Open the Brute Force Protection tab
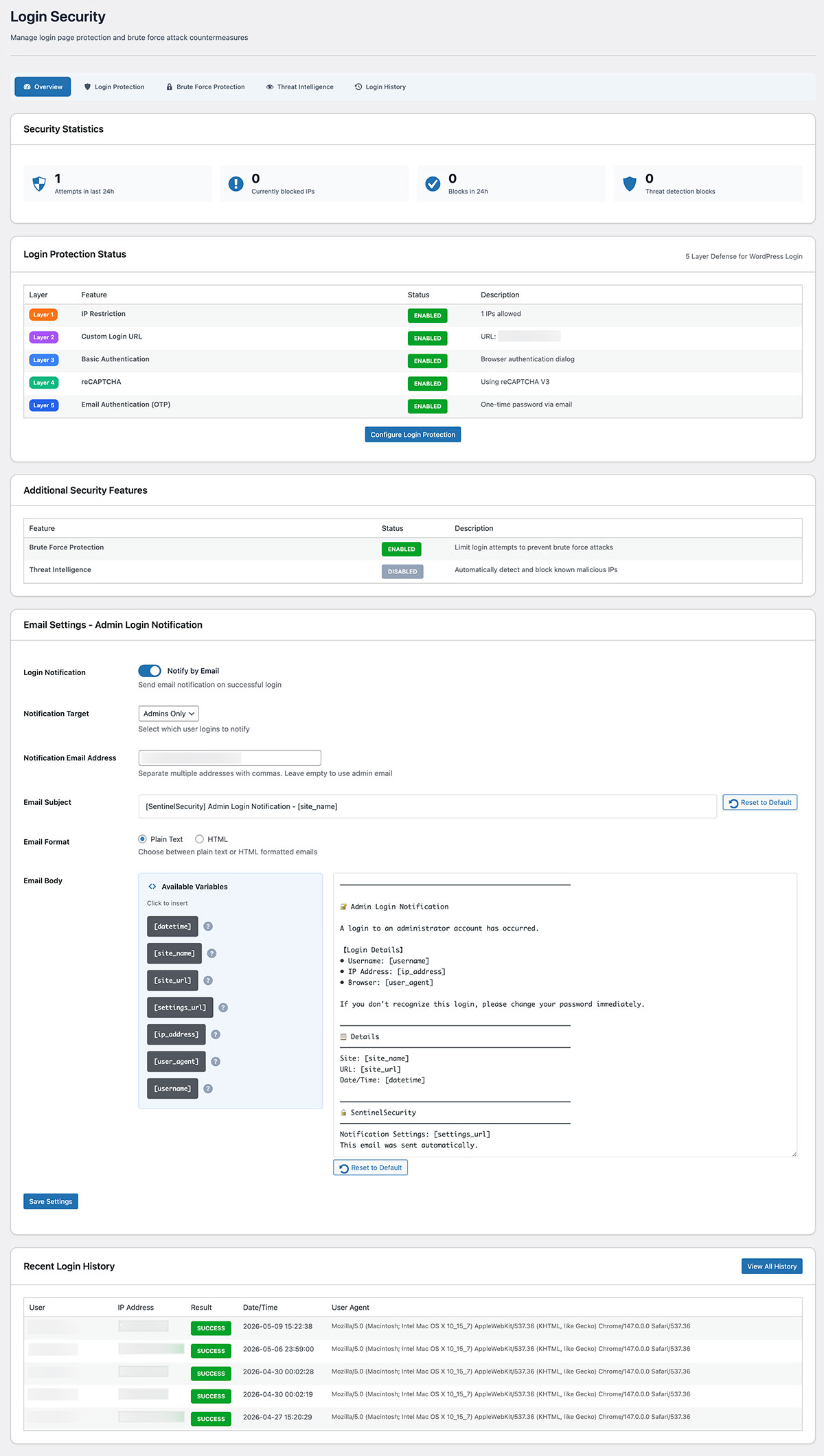This screenshot has width=824, height=1456. [205, 87]
